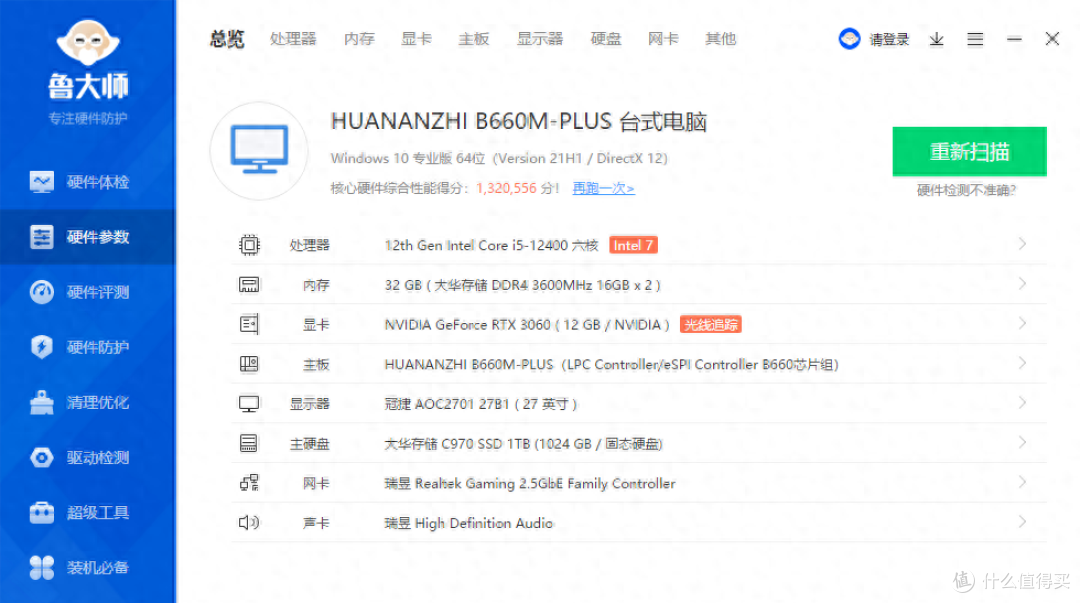The image size is (1080, 603).
Task: Switch to the 网卡 top tab
Action: (x=663, y=39)
